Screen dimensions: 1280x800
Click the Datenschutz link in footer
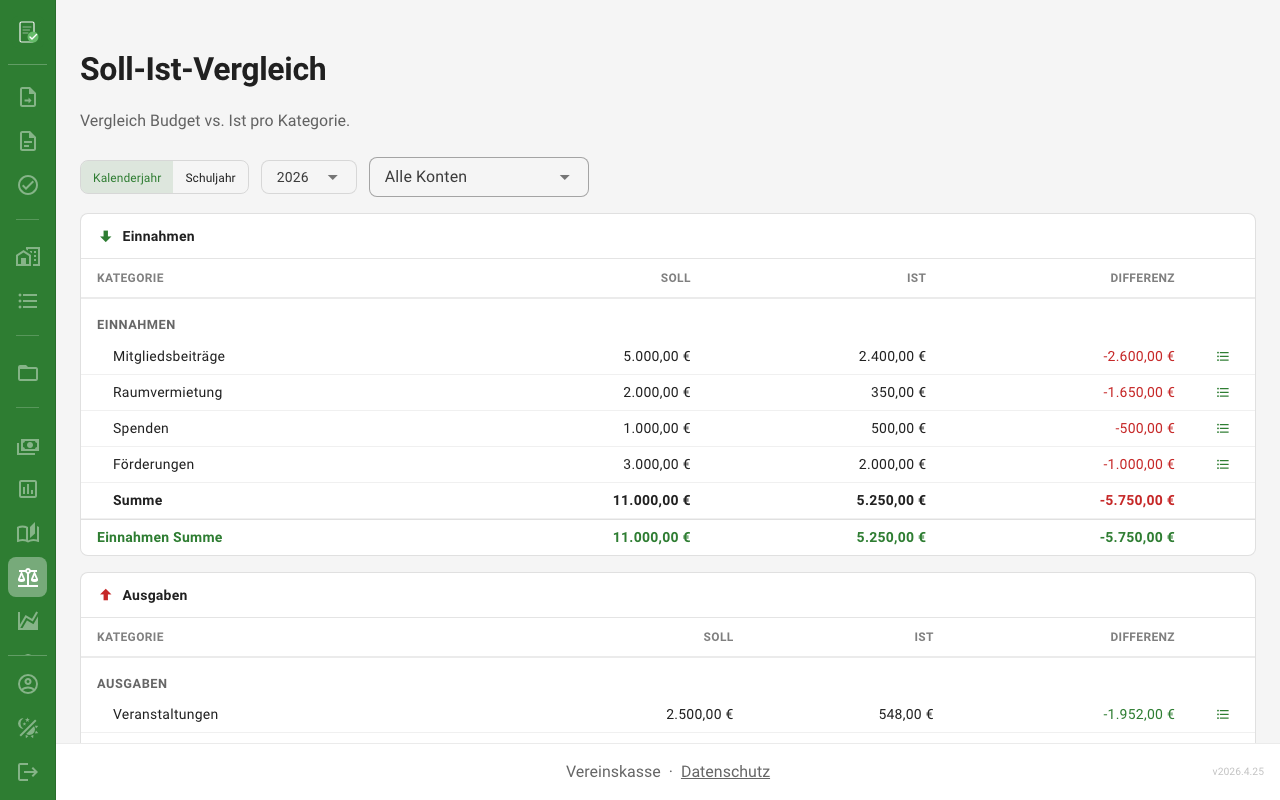pos(725,771)
